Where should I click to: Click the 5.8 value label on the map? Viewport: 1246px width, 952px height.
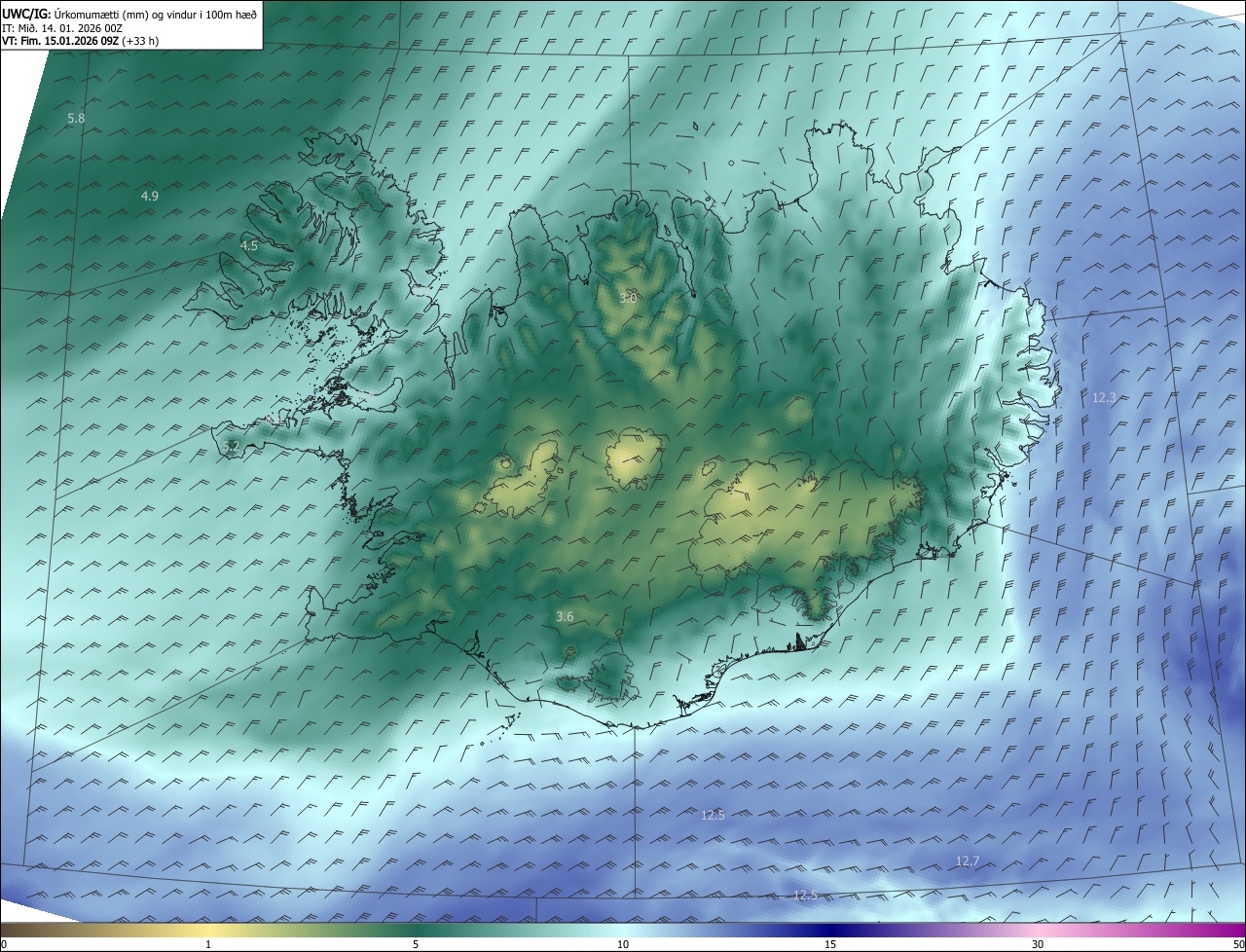(x=76, y=118)
